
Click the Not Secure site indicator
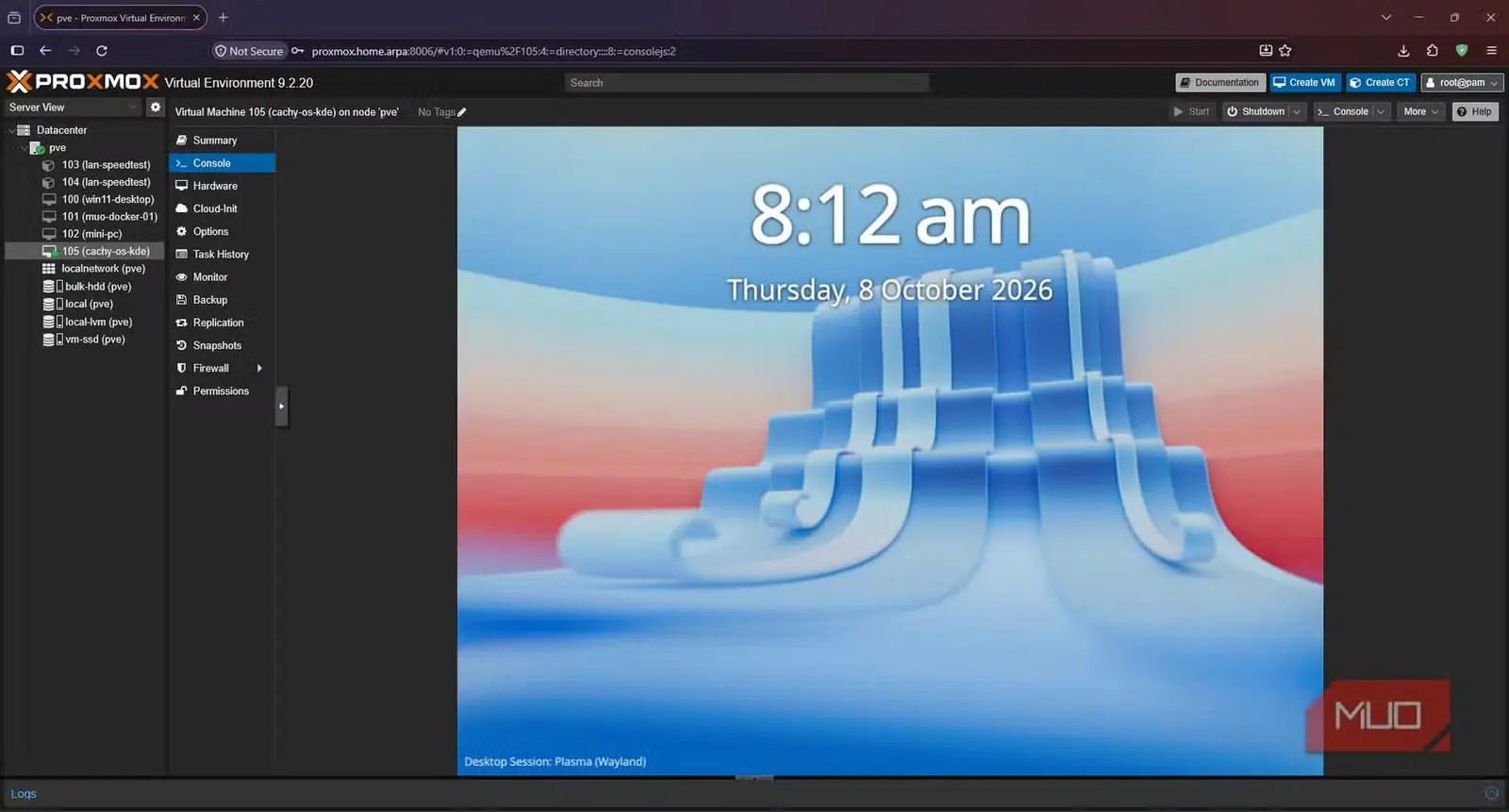pyautogui.click(x=249, y=51)
